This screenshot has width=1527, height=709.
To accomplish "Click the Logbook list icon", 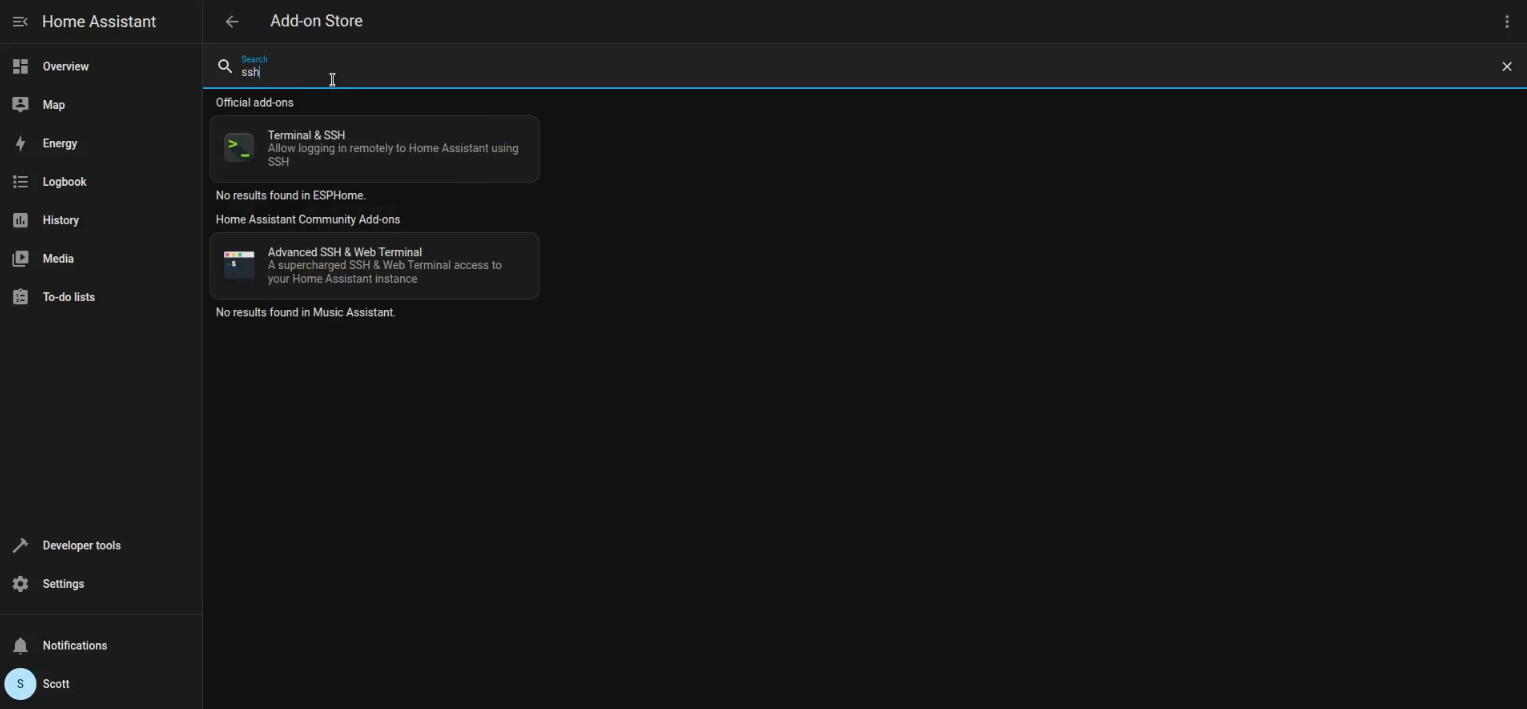I will [20, 182].
